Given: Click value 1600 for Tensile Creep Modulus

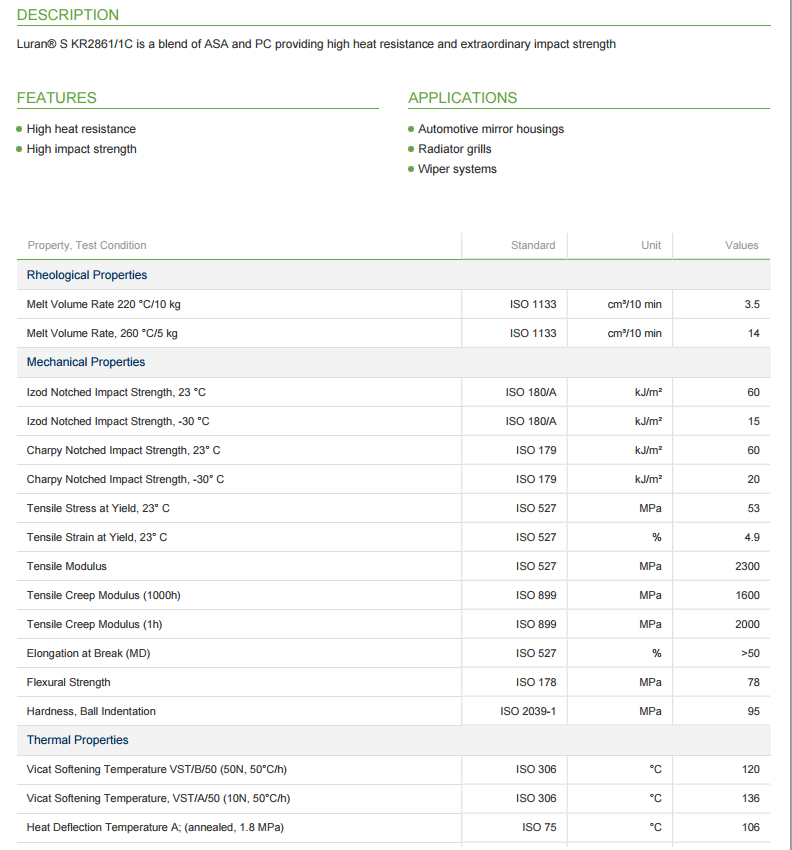Looking at the screenshot, I should click(747, 595).
